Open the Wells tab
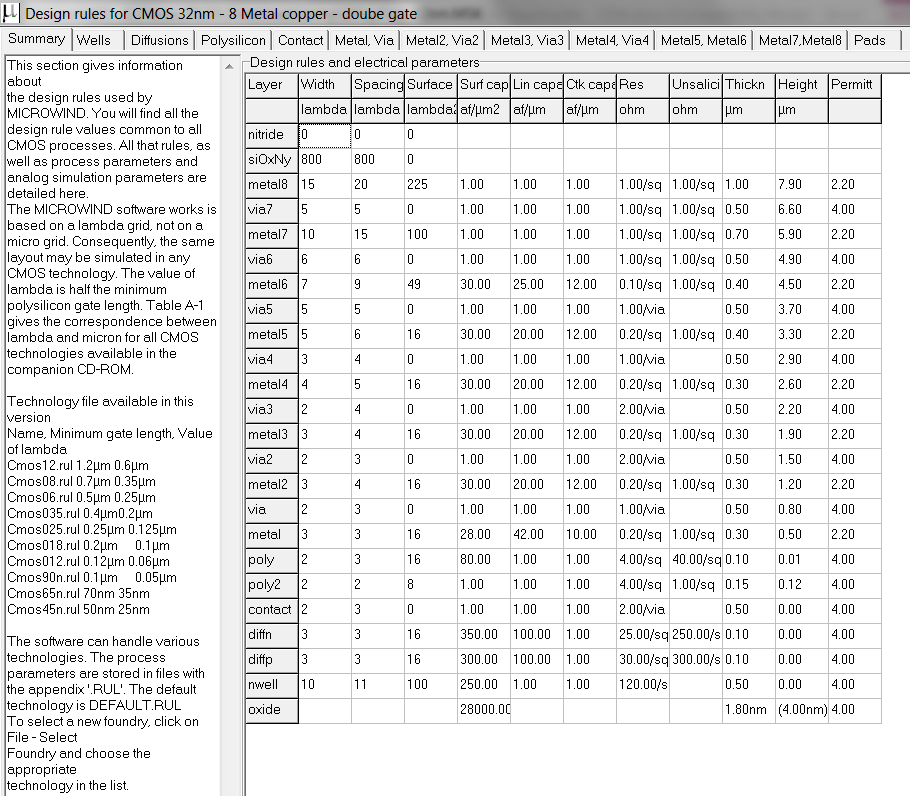Viewport: 910px width, 796px height. point(98,40)
